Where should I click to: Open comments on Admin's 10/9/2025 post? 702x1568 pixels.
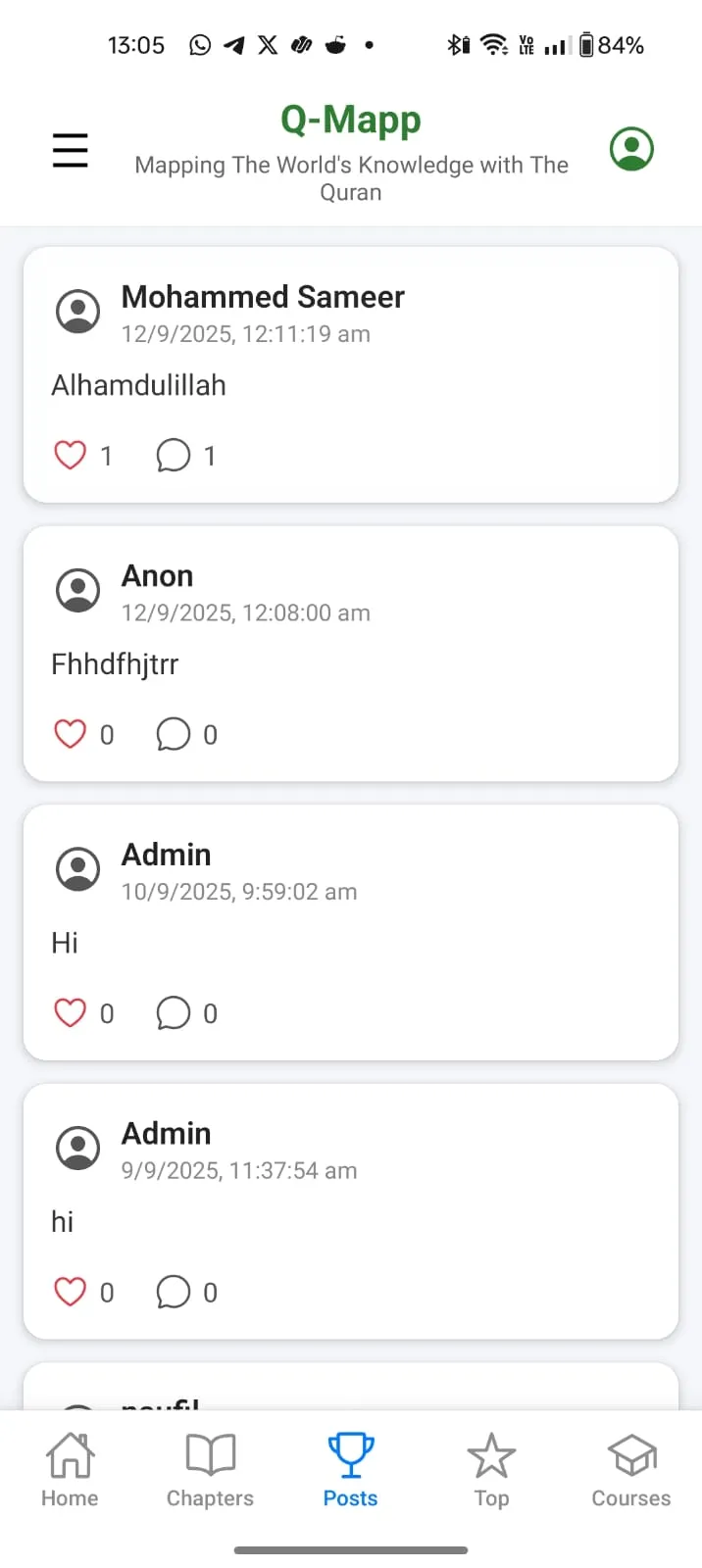point(174,1012)
